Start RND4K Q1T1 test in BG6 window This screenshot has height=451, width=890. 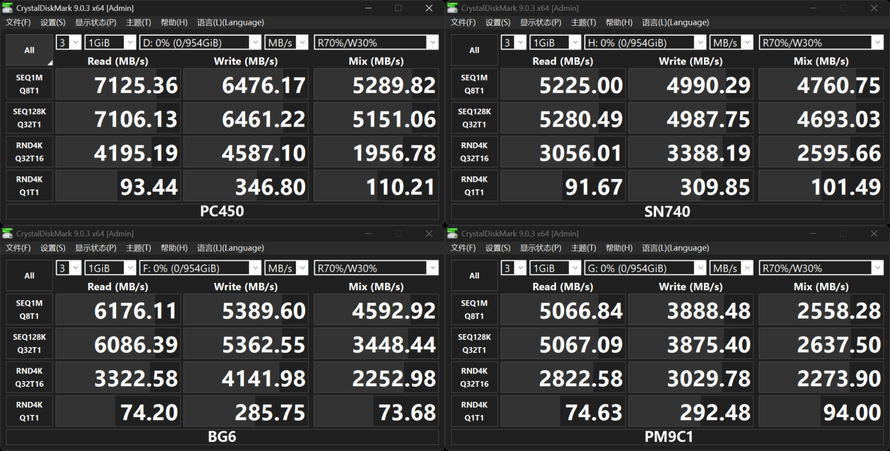click(30, 412)
